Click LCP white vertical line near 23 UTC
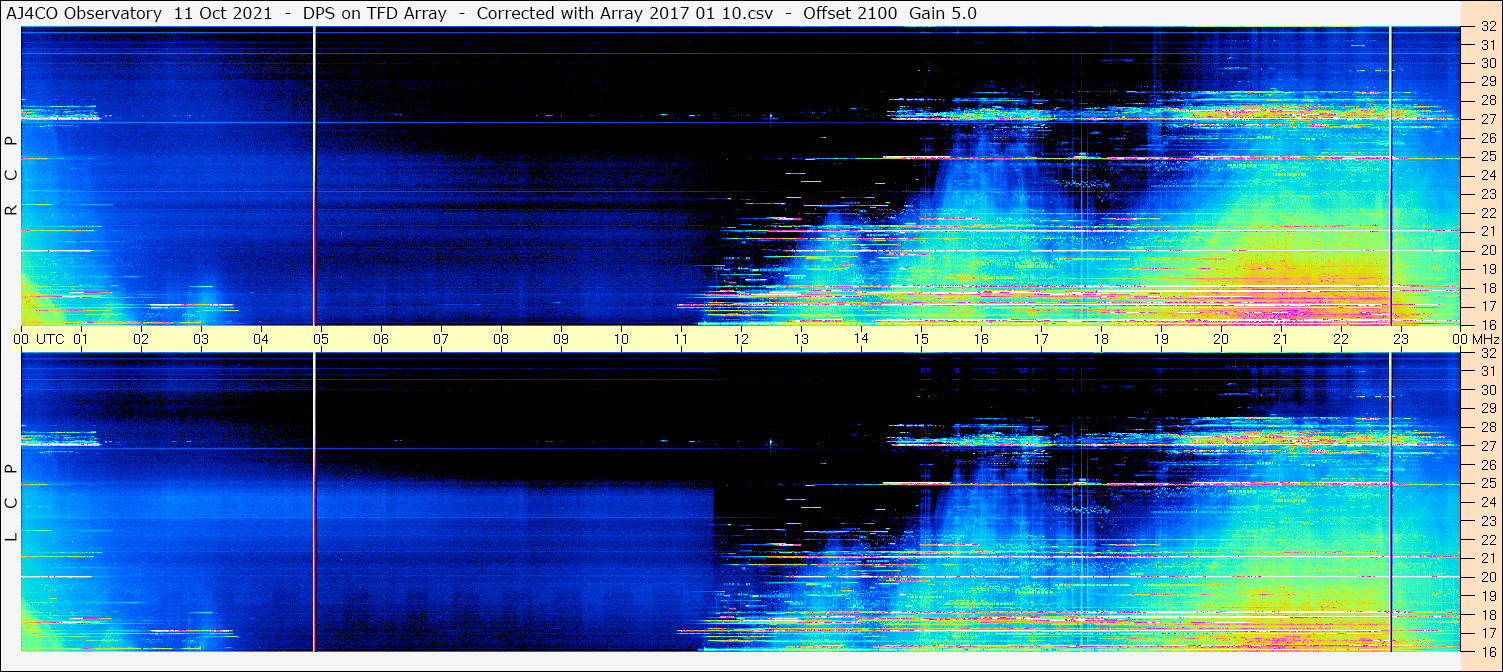The image size is (1503, 672). point(1390,502)
